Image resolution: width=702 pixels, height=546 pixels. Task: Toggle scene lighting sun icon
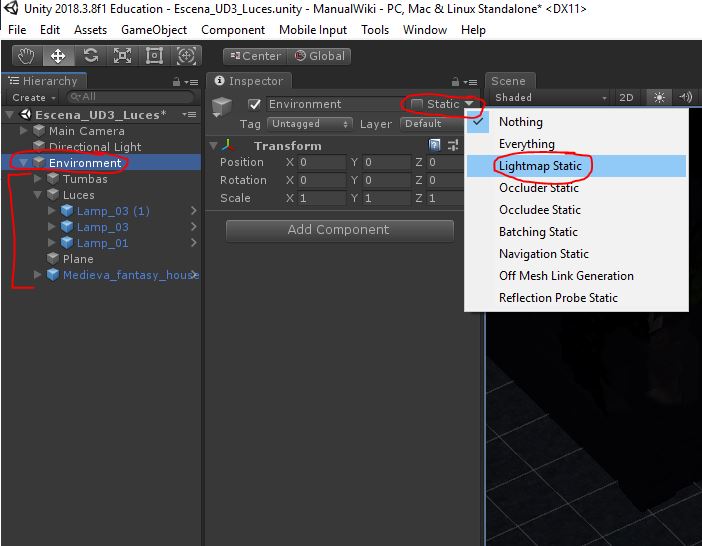[x=659, y=97]
